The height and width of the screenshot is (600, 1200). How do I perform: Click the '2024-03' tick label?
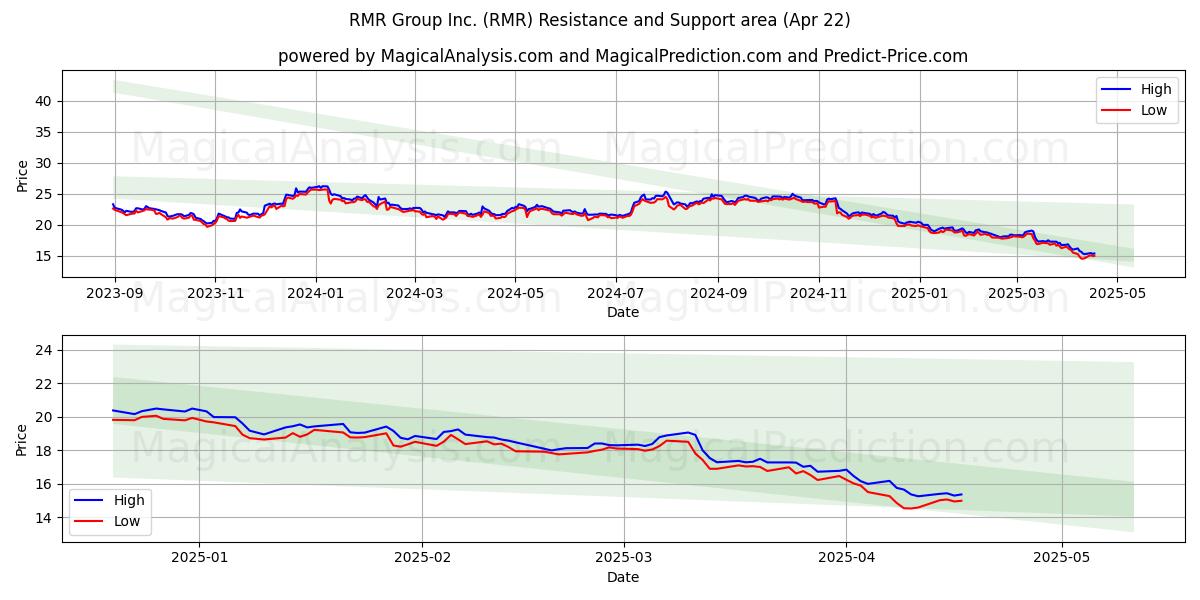(414, 292)
